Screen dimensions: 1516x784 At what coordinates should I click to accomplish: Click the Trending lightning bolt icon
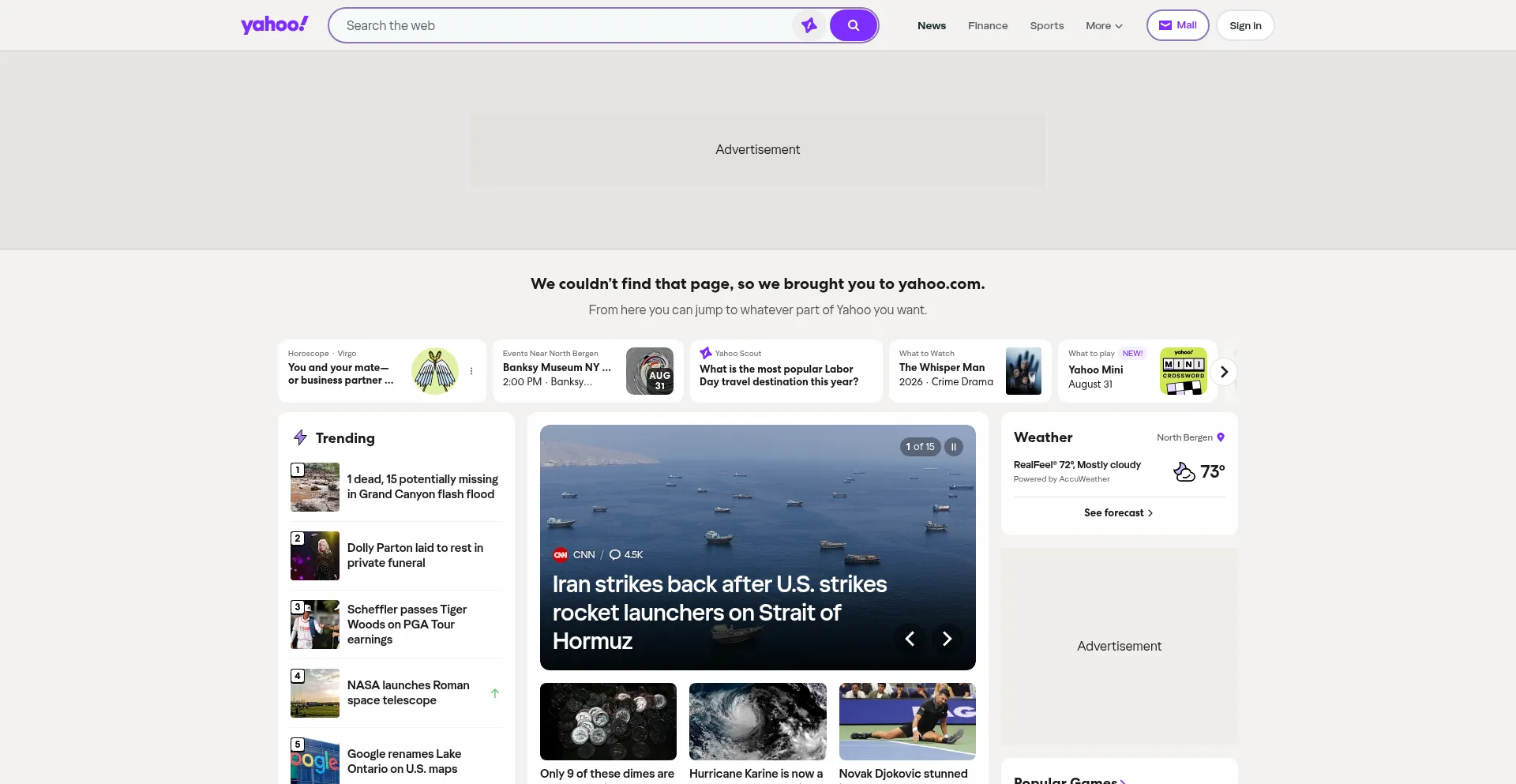coord(300,437)
